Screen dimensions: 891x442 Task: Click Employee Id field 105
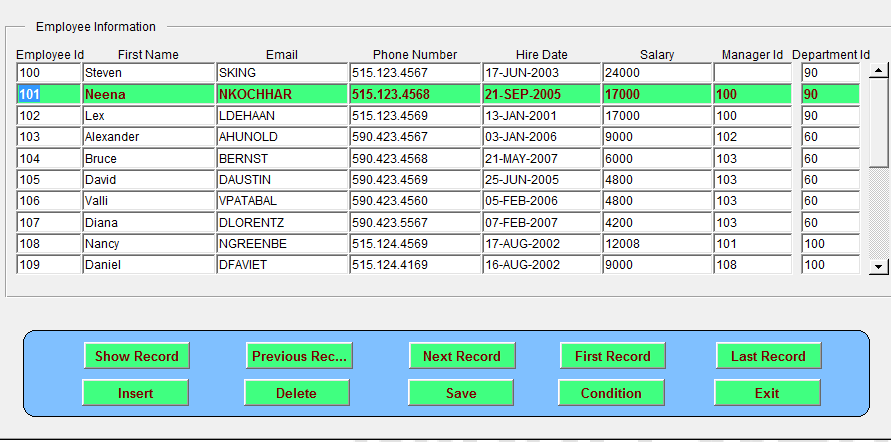(x=49, y=180)
